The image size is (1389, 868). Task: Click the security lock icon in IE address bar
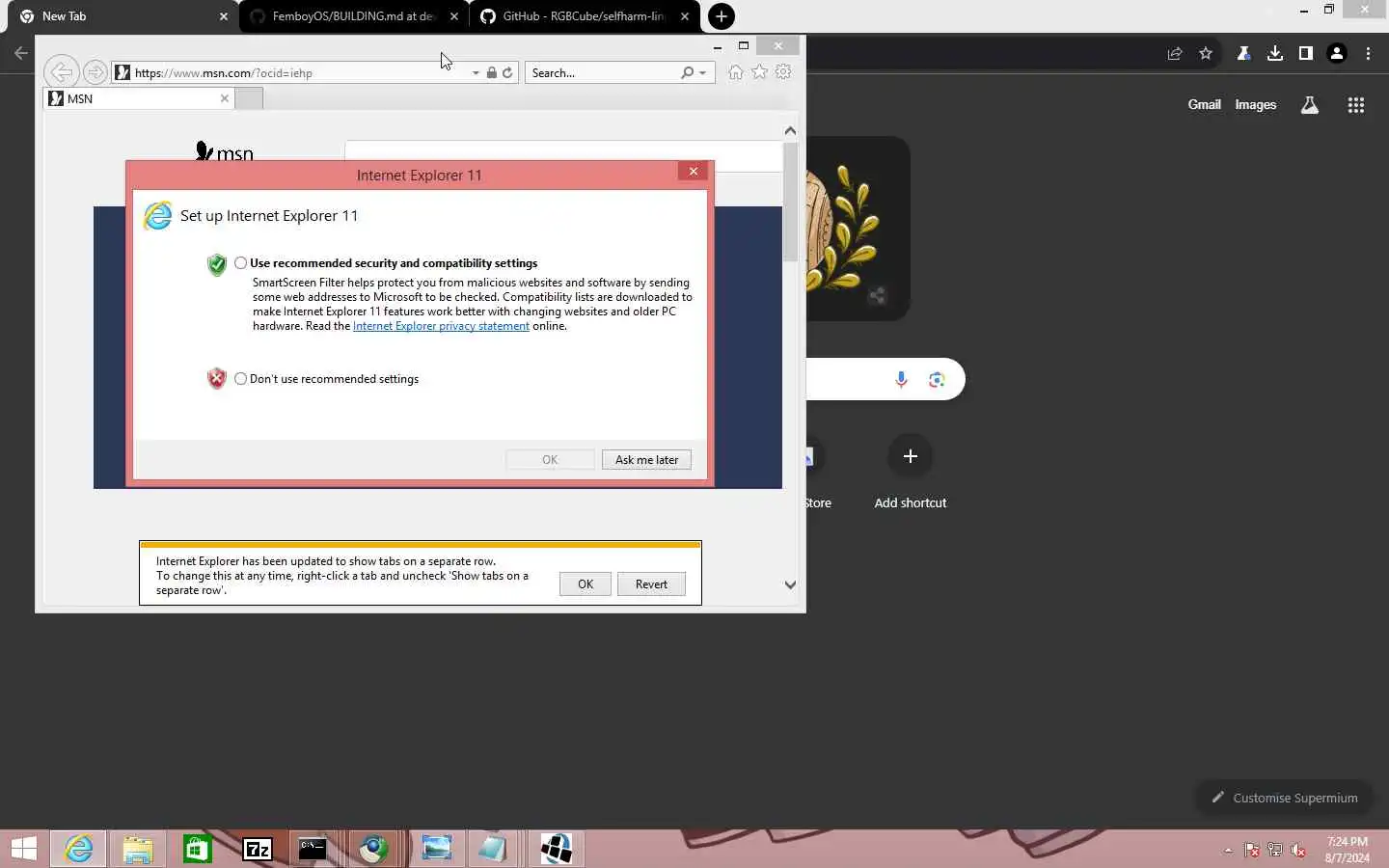tap(492, 72)
